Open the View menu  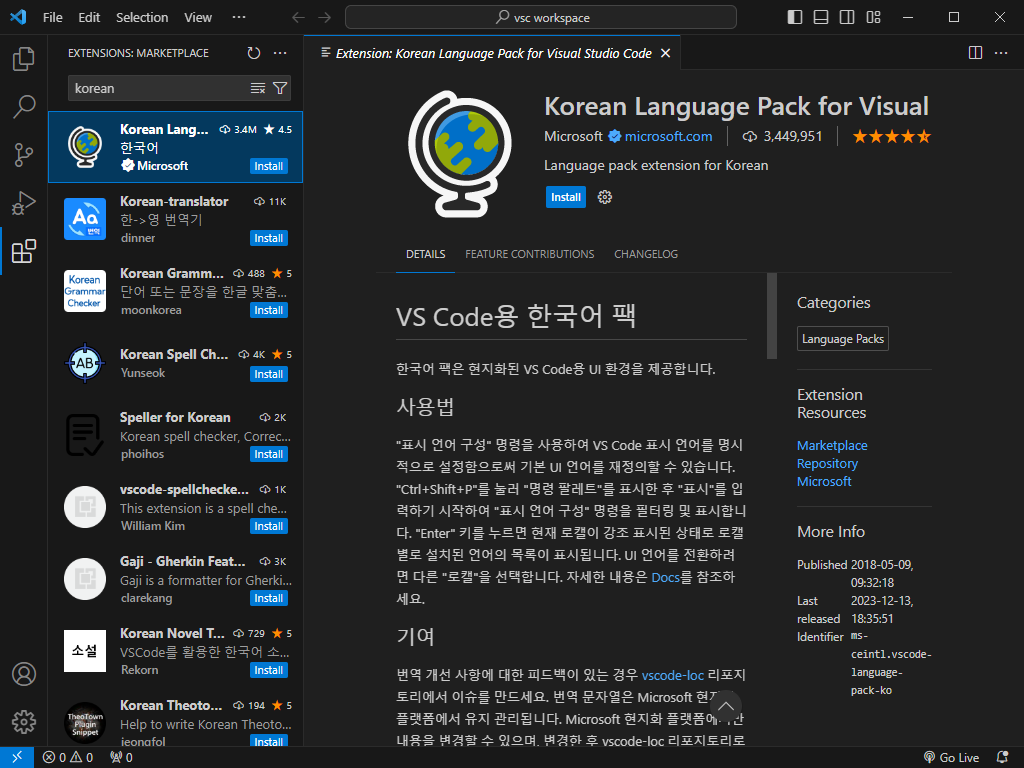click(x=198, y=18)
